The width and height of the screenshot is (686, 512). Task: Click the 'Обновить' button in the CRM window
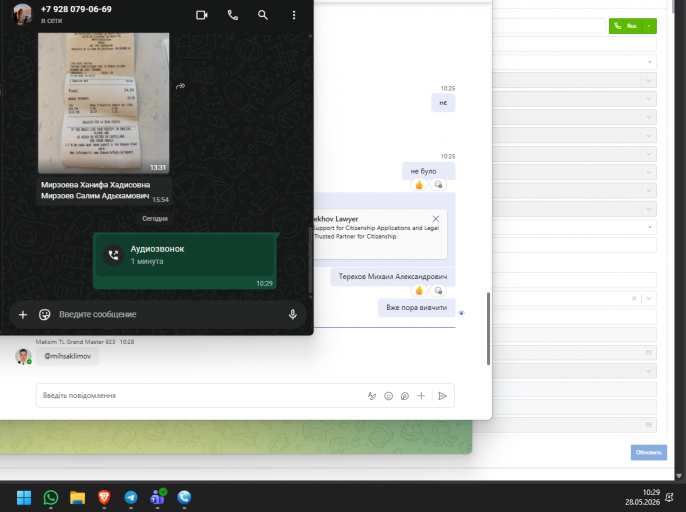649,452
